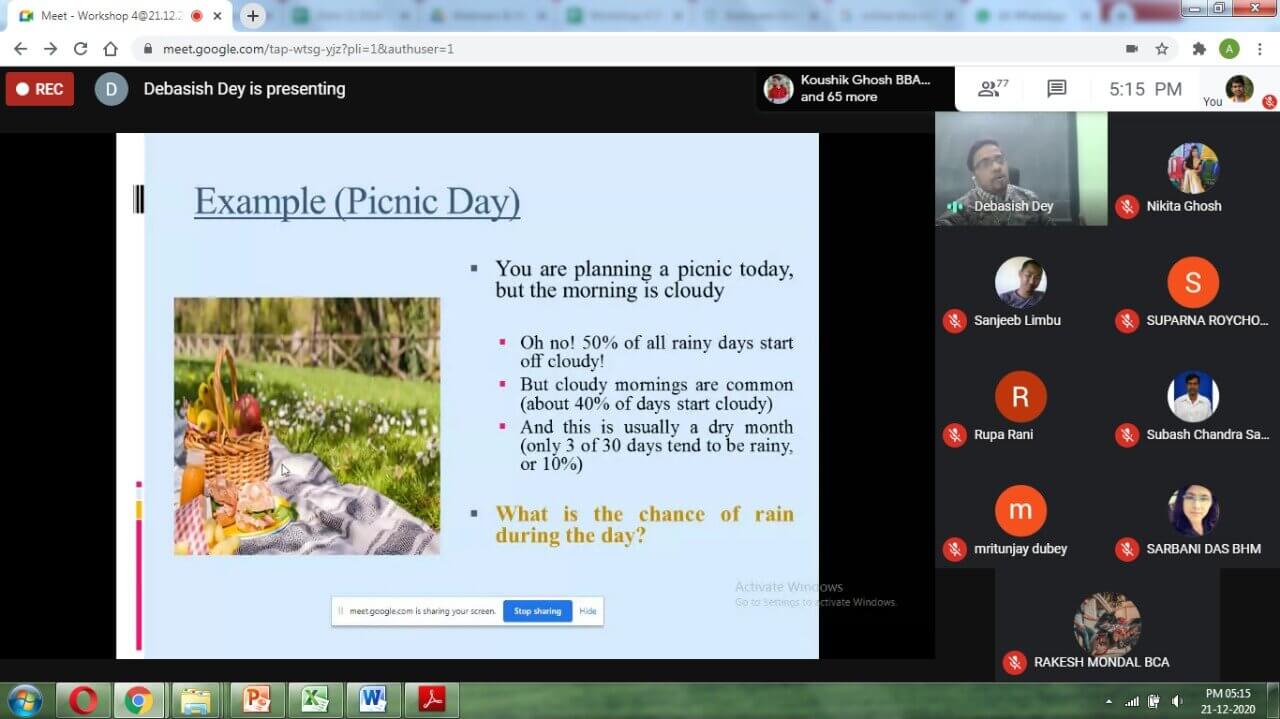Open the meeting chat panel

(x=1056, y=89)
